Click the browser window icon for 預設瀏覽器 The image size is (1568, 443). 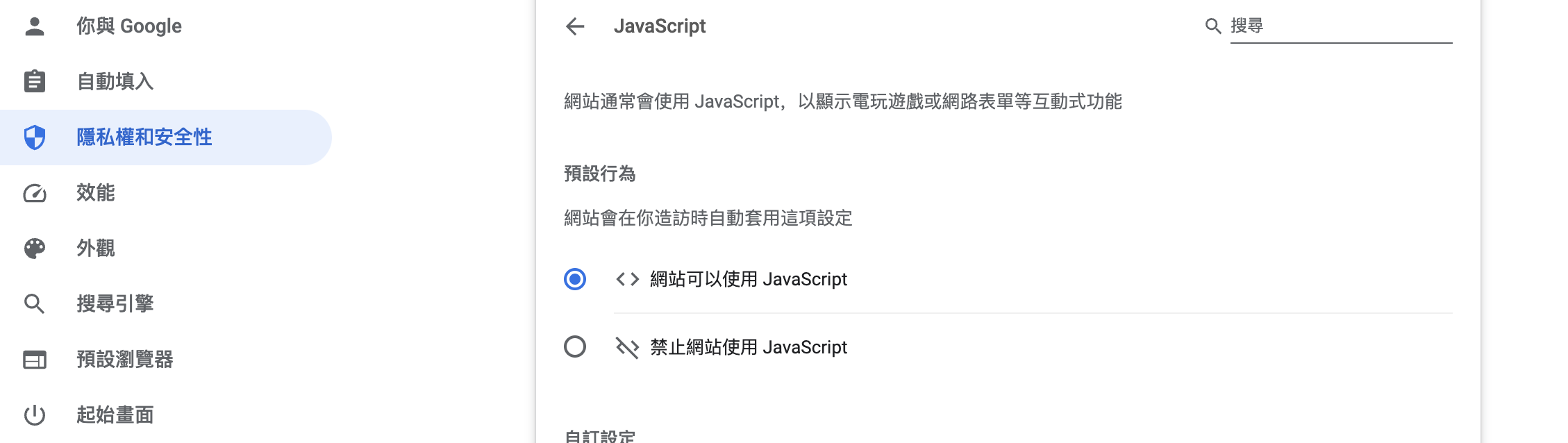point(34,360)
